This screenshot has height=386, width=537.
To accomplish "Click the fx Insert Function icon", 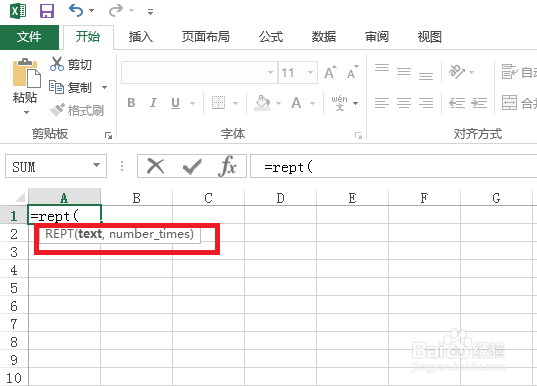I will [x=227, y=166].
